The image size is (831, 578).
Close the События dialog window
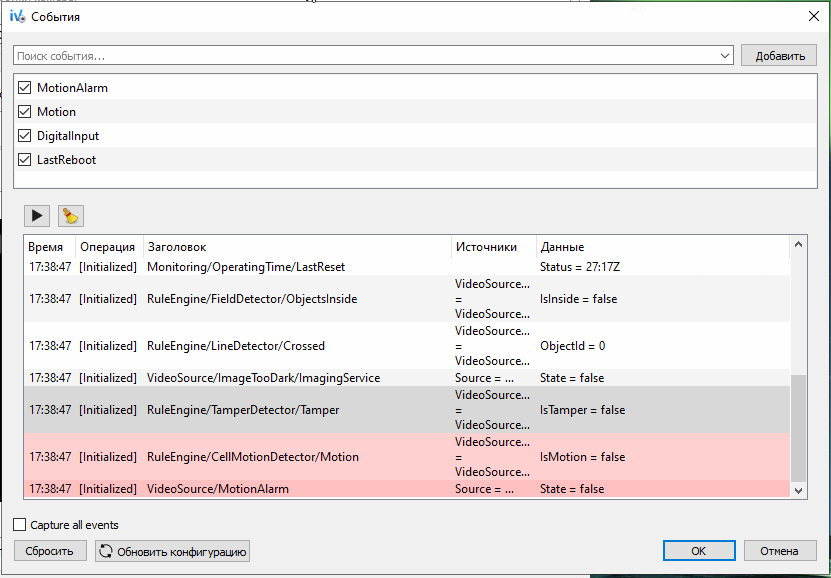[814, 16]
